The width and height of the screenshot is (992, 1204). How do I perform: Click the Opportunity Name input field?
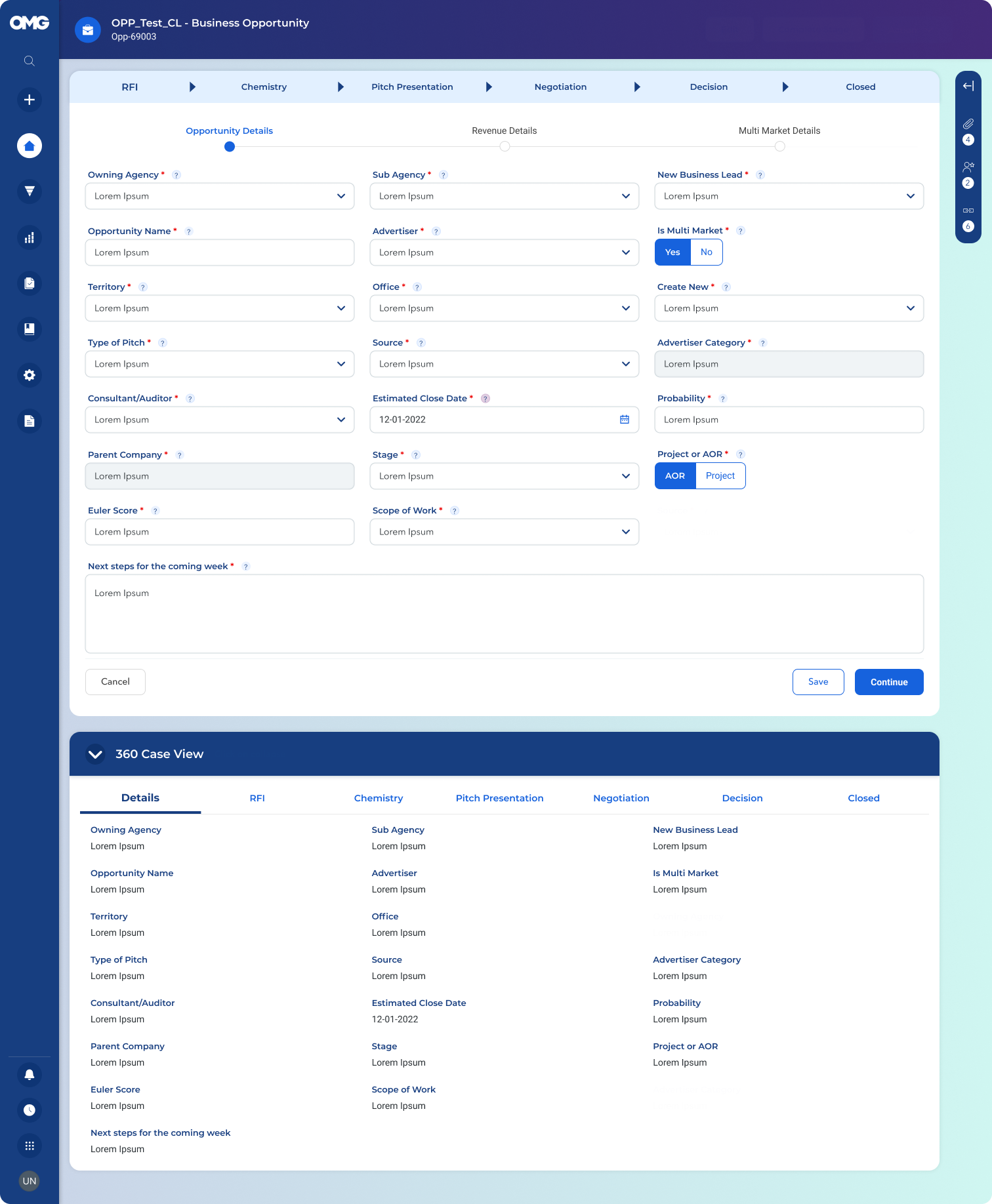point(219,252)
